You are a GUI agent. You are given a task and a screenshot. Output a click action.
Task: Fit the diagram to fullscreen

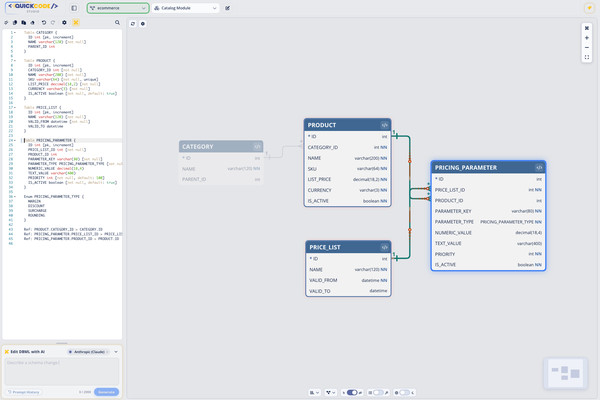coord(587,57)
